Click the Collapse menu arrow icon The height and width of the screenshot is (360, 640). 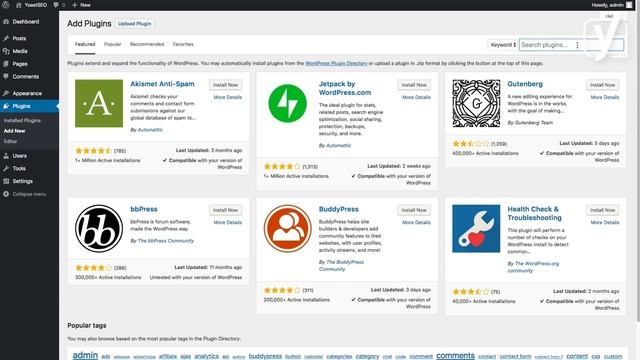(x=6, y=194)
